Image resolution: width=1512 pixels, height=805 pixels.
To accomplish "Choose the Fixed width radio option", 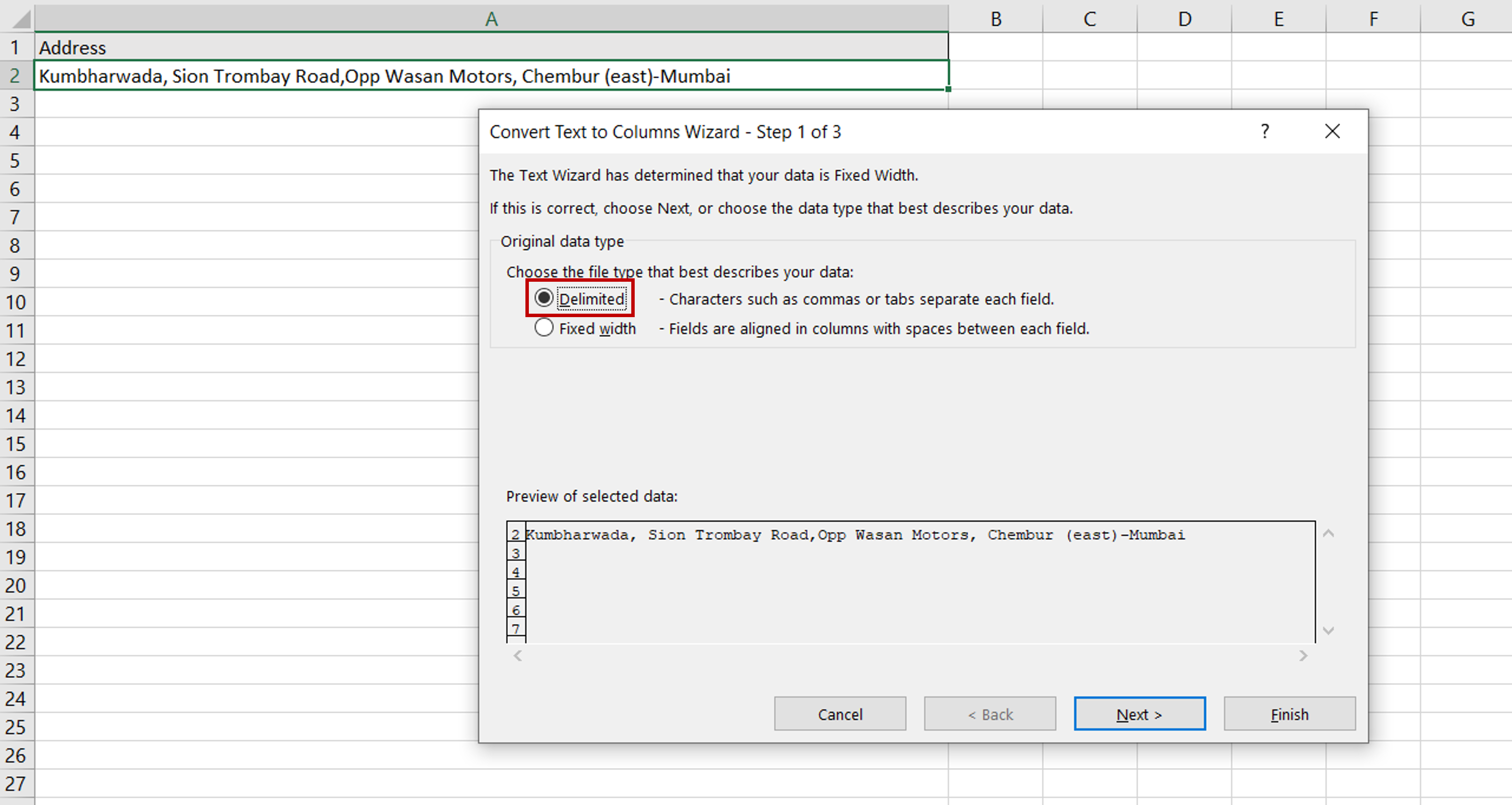I will coord(544,327).
